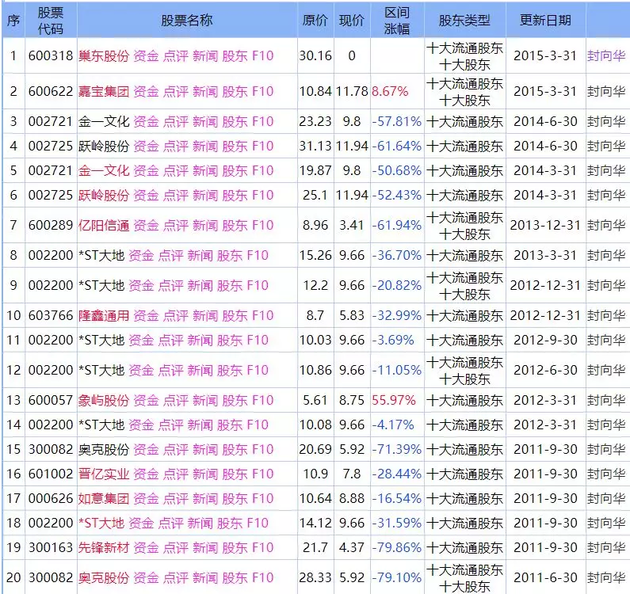Click the 股票代码 column header
This screenshot has height=594, width=630.
click(51, 21)
